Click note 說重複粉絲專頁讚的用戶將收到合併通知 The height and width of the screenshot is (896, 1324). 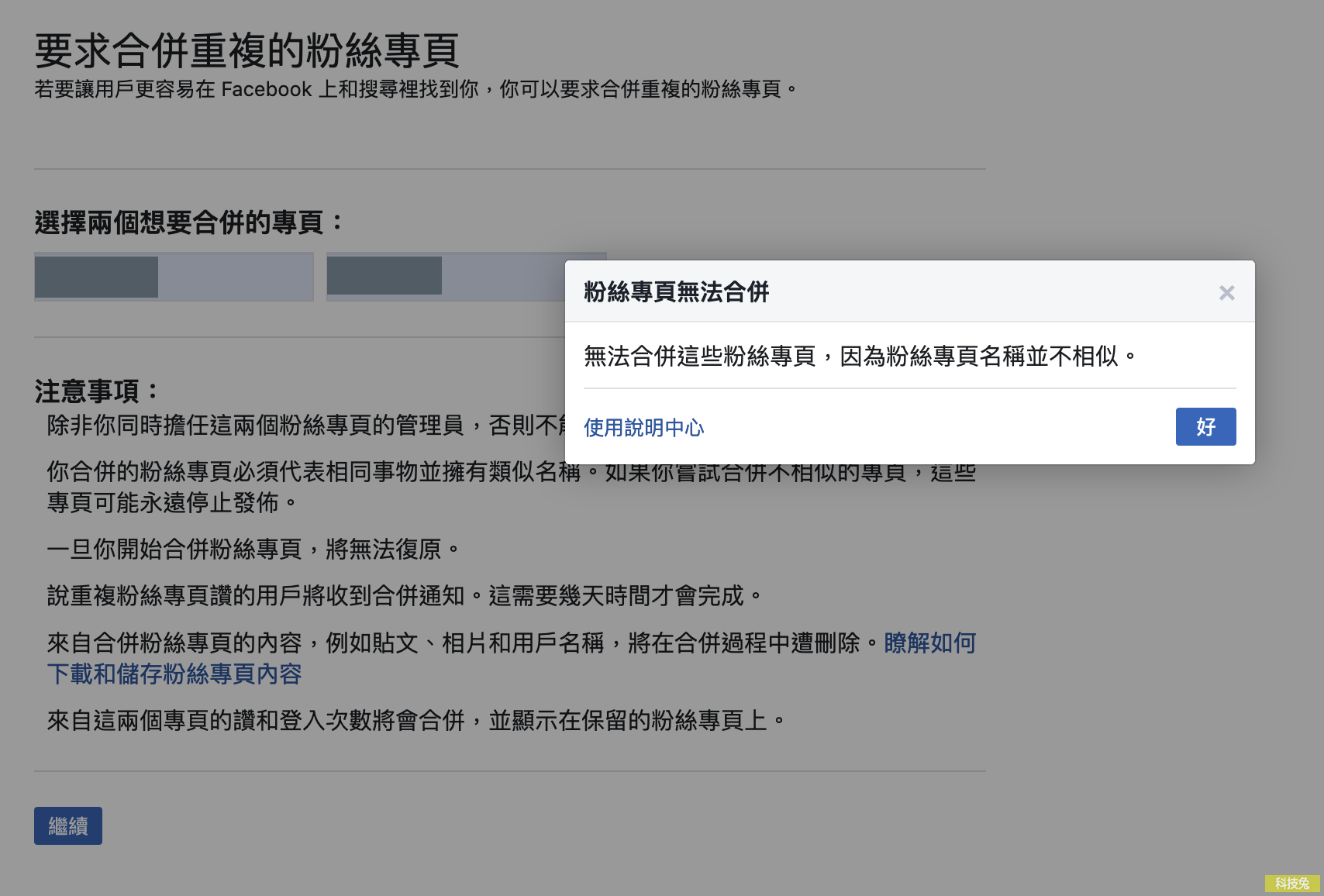(405, 596)
